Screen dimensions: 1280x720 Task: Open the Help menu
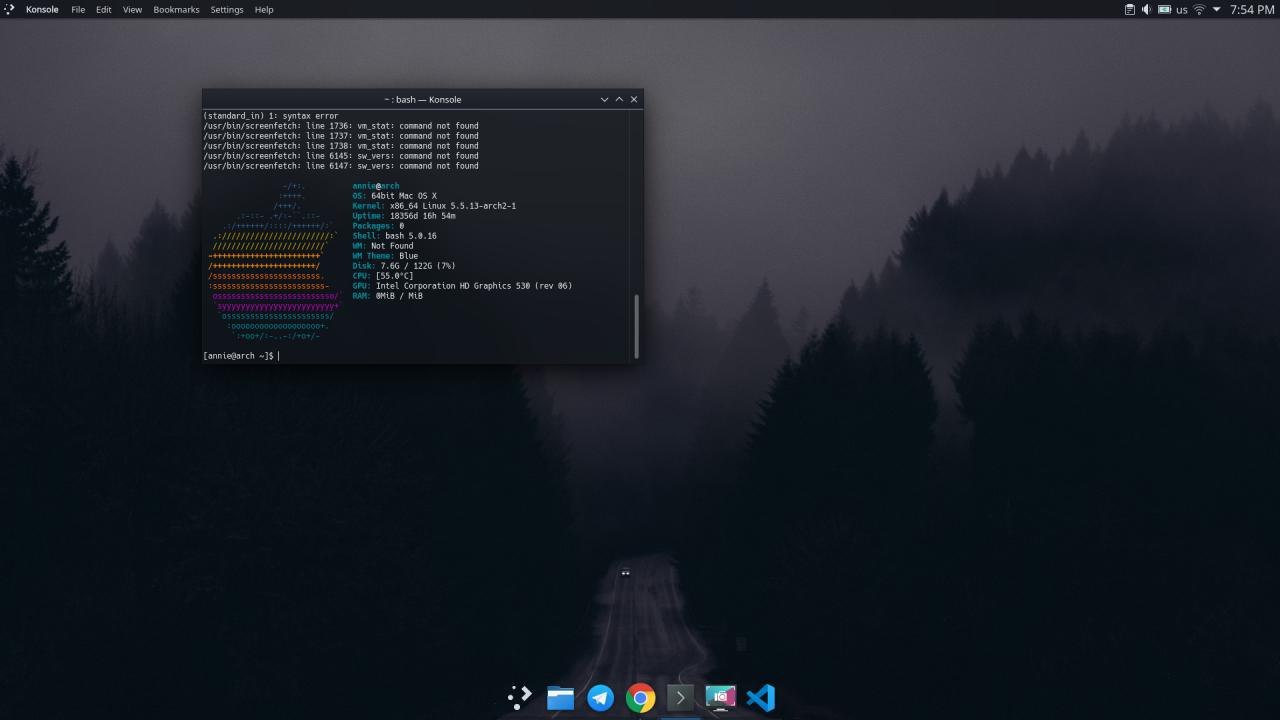click(x=264, y=10)
